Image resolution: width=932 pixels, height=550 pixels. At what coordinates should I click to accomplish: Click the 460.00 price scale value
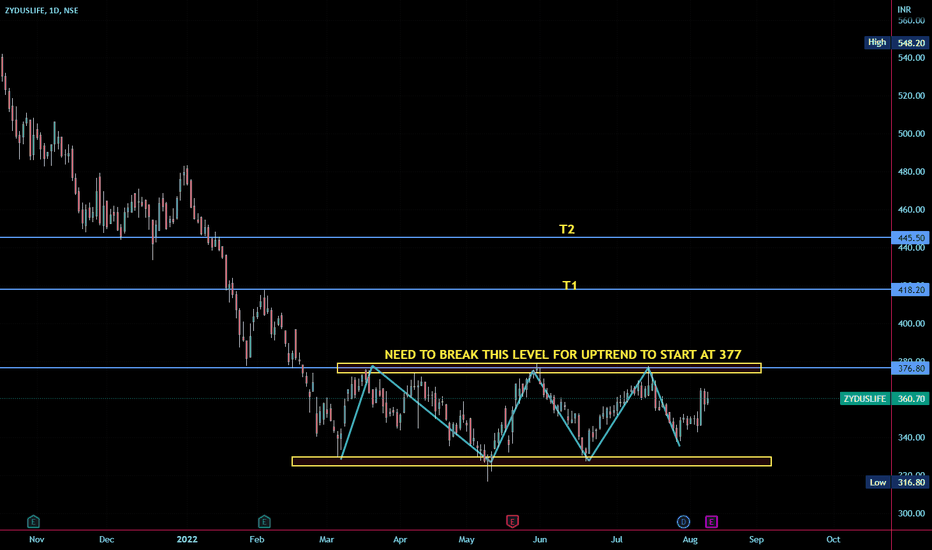[x=911, y=210]
